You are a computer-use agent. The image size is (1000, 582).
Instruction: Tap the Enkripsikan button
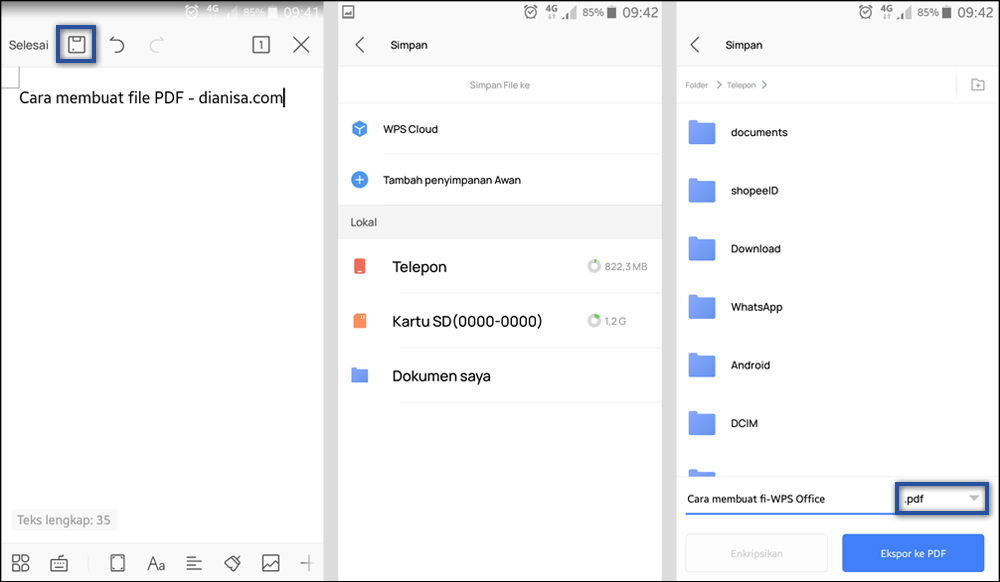click(x=756, y=552)
